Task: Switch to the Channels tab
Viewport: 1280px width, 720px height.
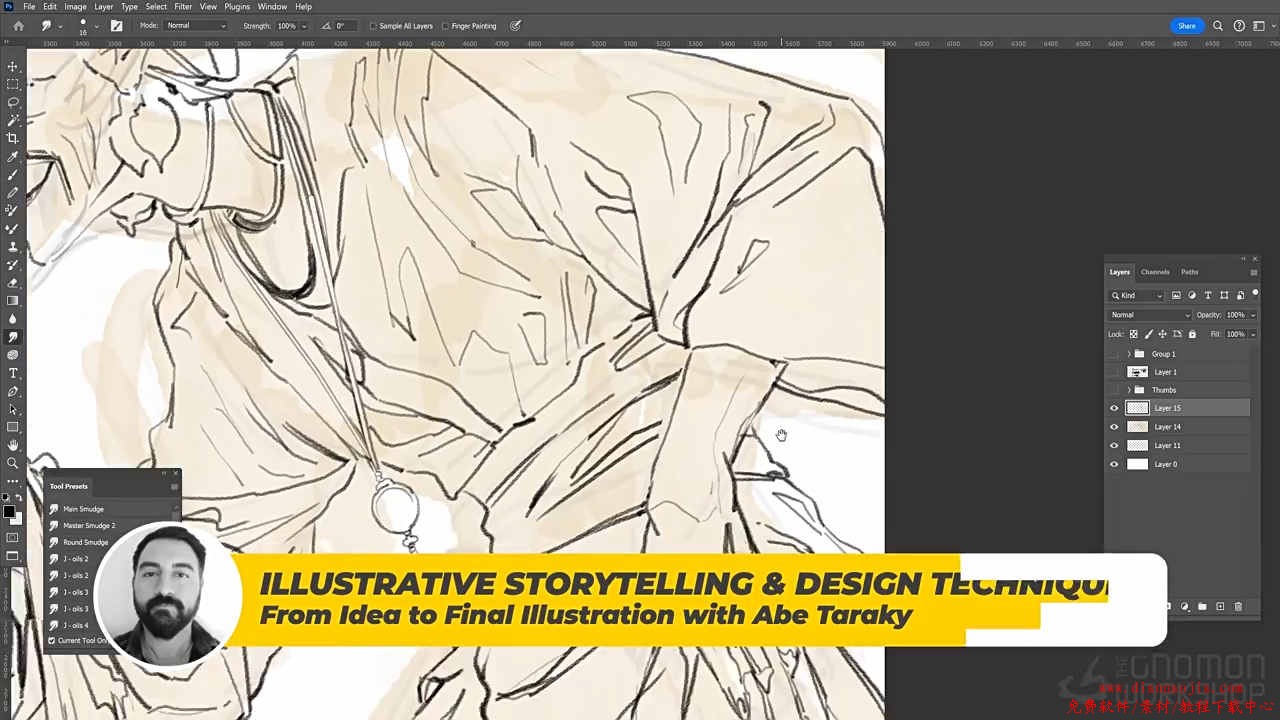Action: click(1155, 272)
